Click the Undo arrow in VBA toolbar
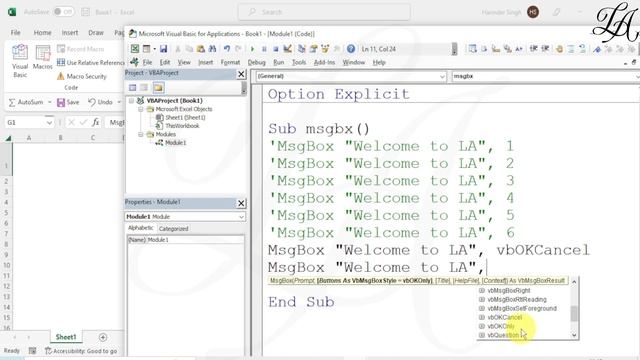The height and width of the screenshot is (360, 640). tap(227, 49)
